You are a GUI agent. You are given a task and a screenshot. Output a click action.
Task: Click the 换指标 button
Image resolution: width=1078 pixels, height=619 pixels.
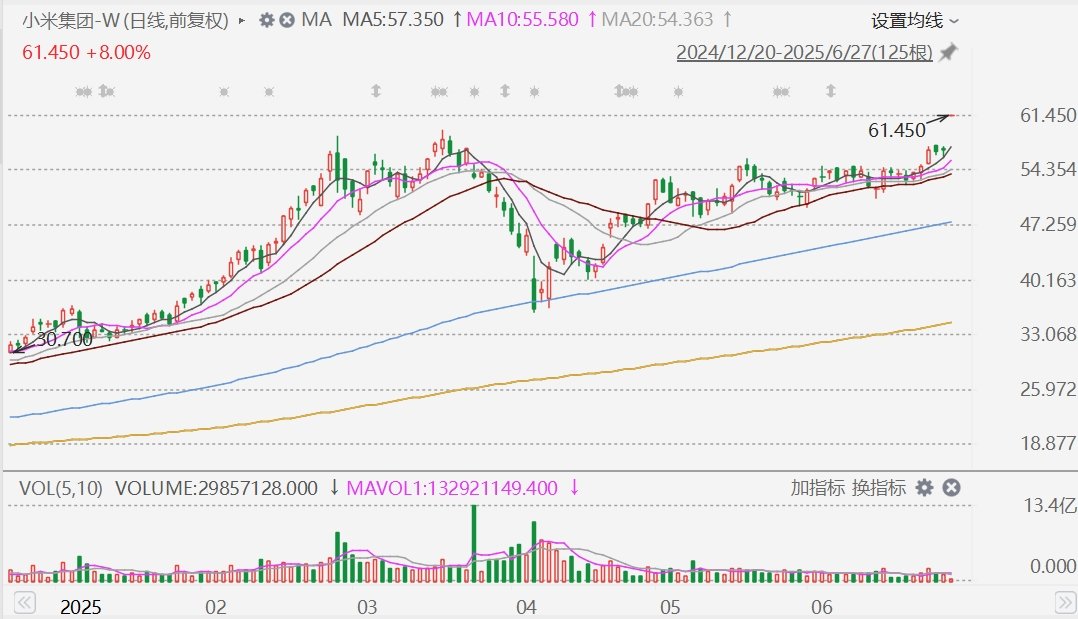[x=879, y=488]
